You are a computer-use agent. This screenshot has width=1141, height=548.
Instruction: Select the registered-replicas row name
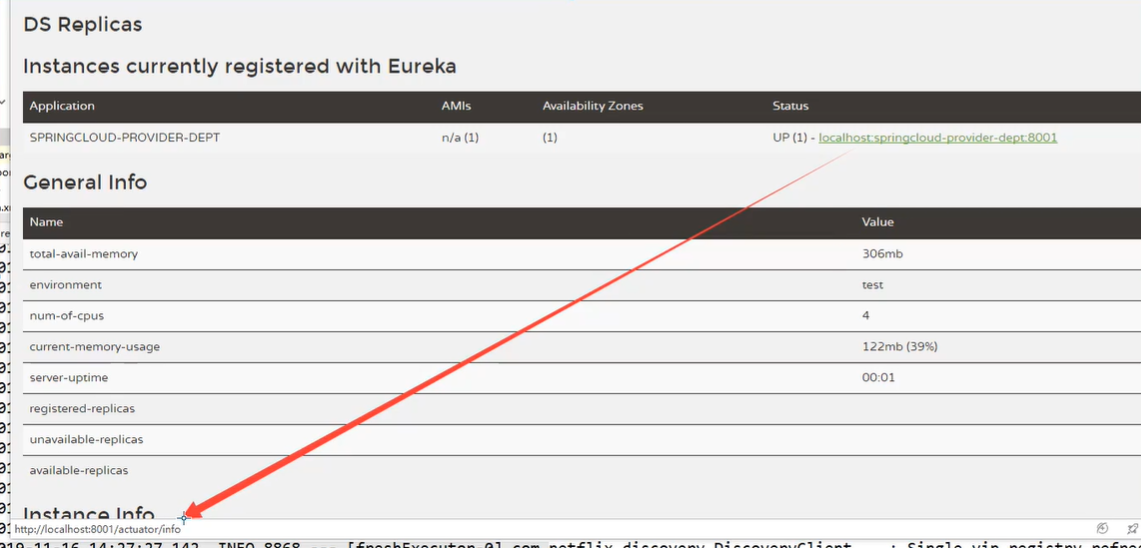click(82, 409)
